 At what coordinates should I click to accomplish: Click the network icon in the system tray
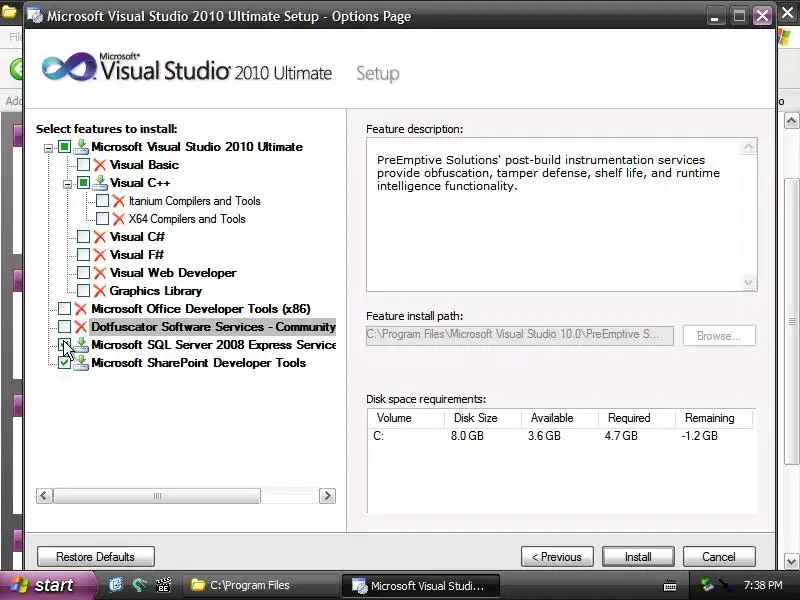pos(708,585)
